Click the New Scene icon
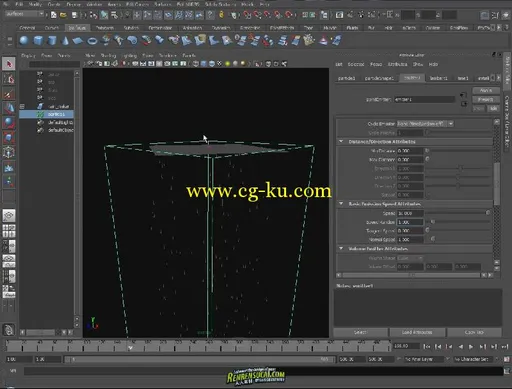This screenshot has height=389, width=512. click(x=54, y=15)
